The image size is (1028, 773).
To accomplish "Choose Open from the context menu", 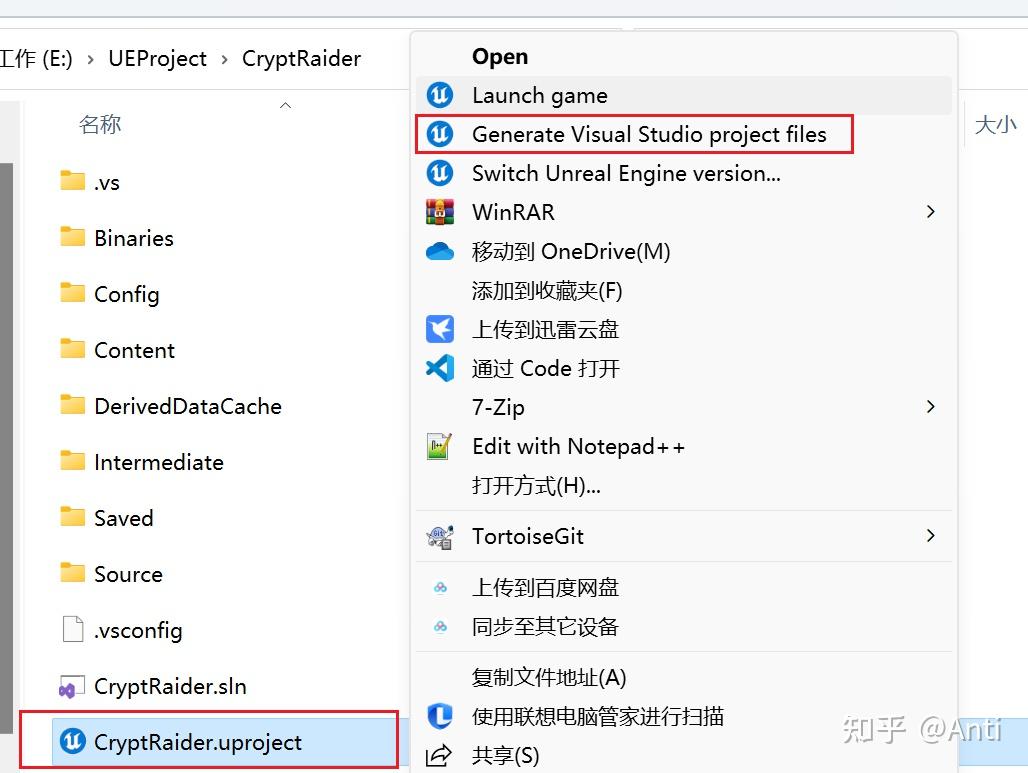I will pyautogui.click(x=499, y=56).
